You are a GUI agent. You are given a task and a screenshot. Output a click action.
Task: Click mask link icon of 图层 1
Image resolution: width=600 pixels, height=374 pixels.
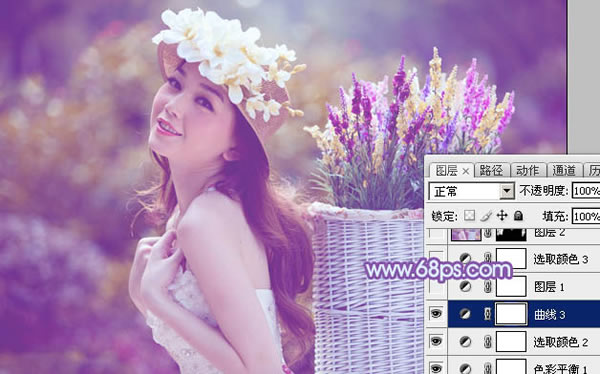[x=488, y=286]
